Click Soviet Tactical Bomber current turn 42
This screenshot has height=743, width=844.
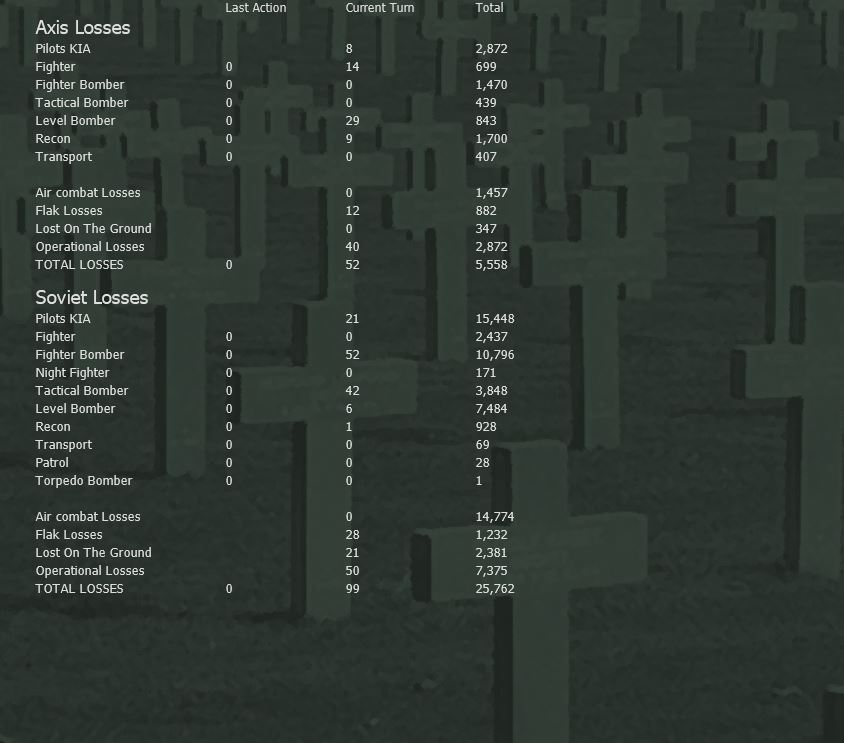pos(353,391)
